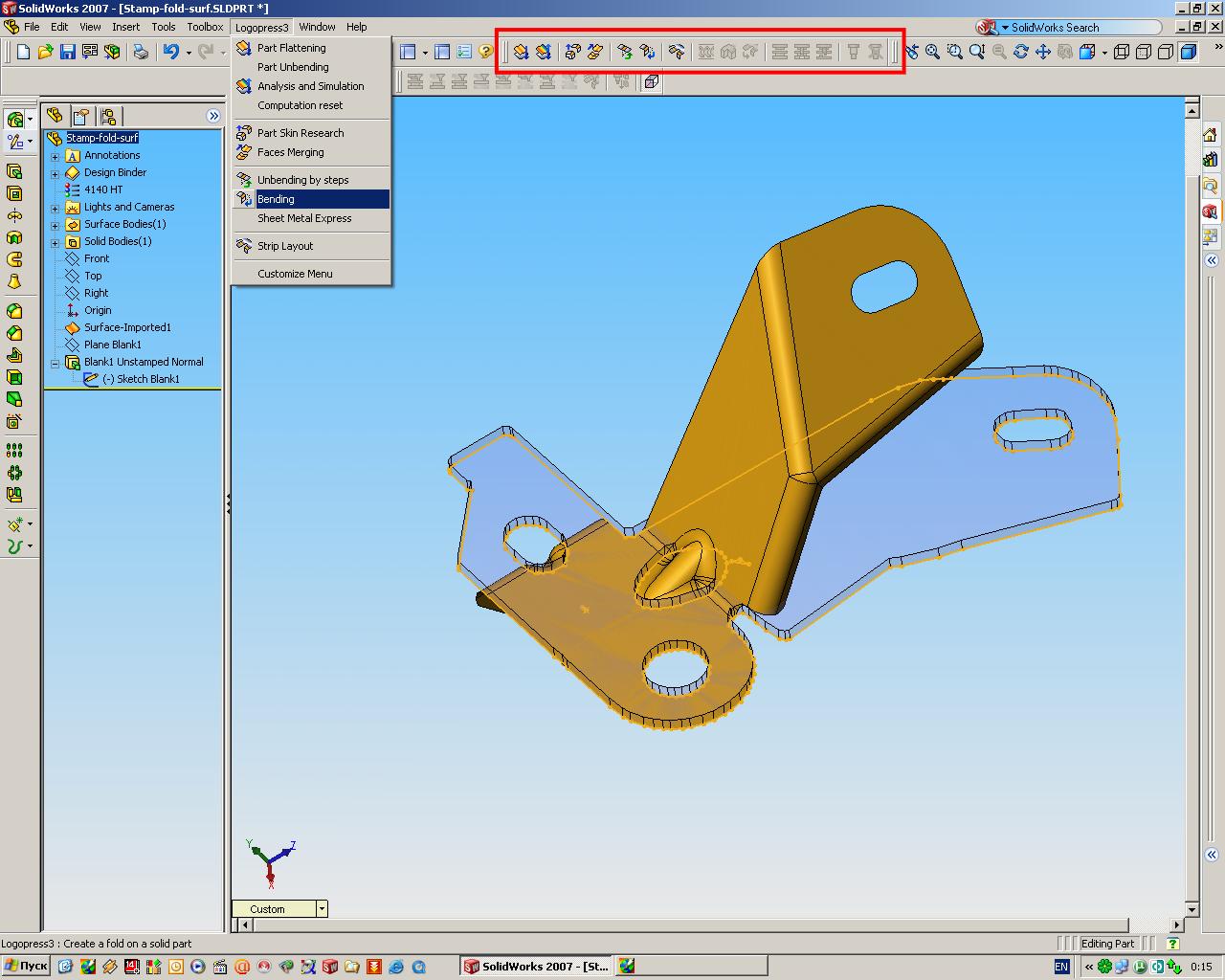This screenshot has height=980, width=1225.
Task: Open the File menu
Action: [x=32, y=27]
